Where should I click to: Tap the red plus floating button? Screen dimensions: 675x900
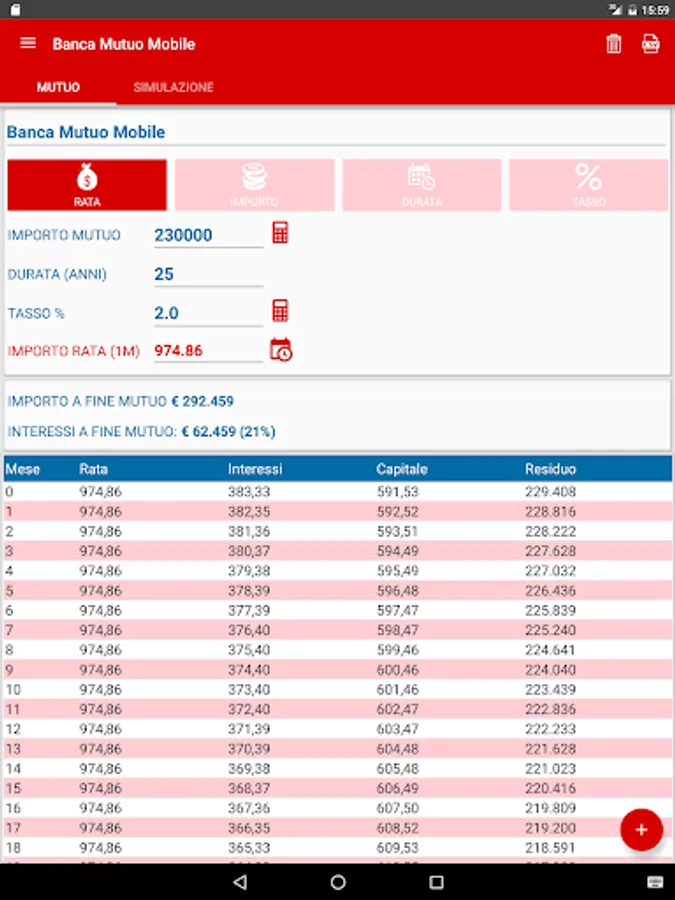641,829
